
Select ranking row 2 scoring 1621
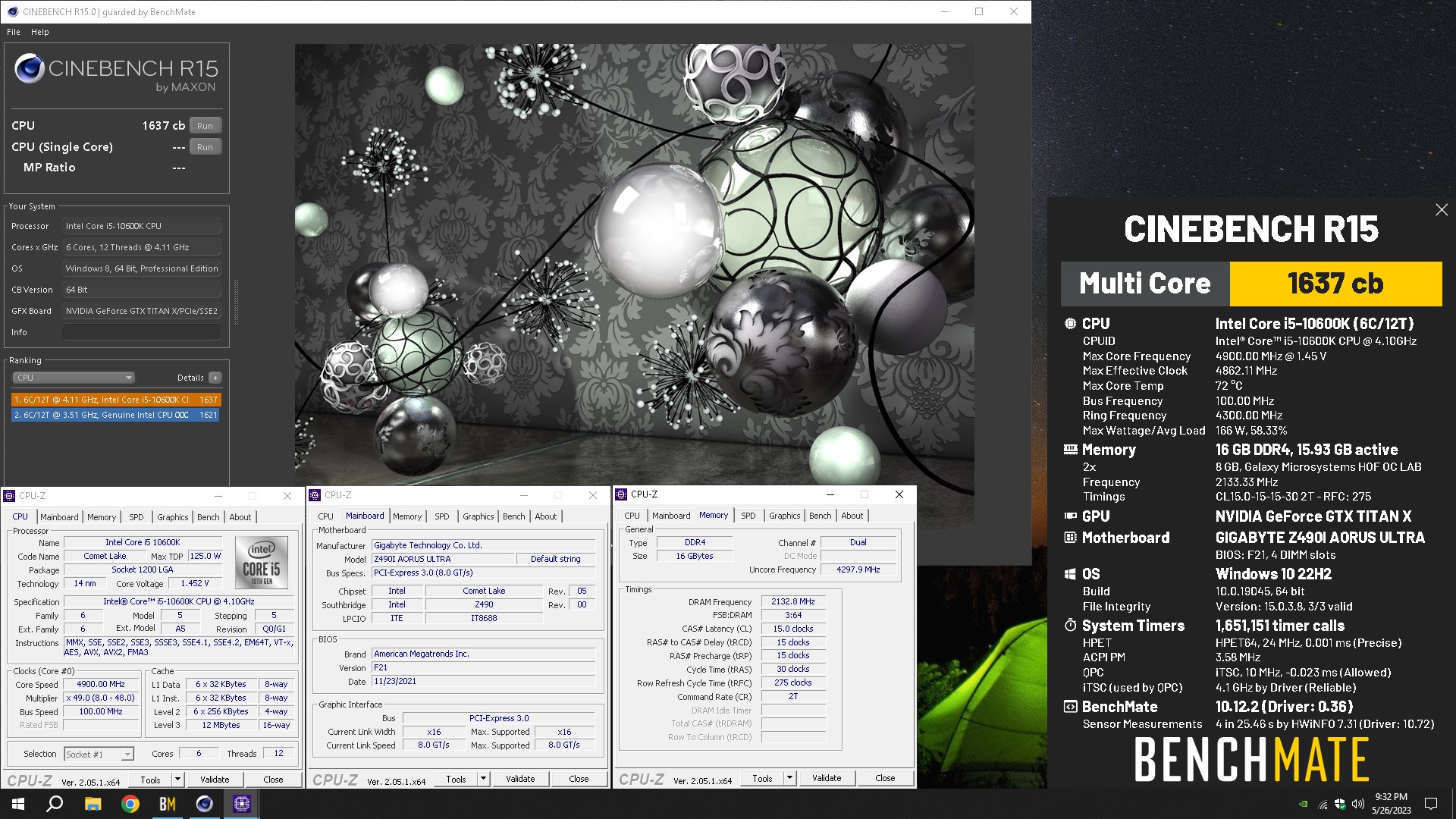pyautogui.click(x=116, y=415)
